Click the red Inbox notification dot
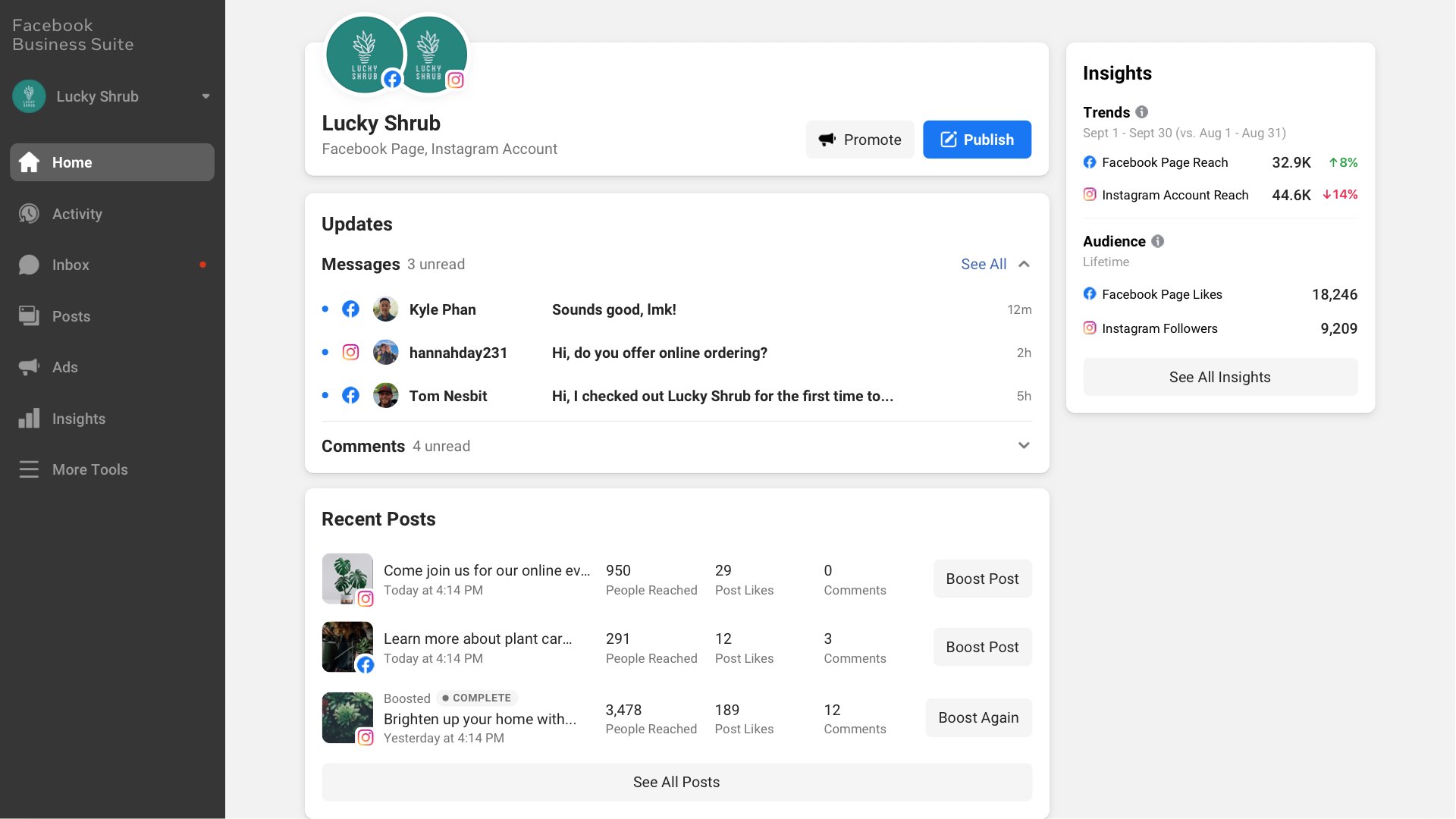 [x=202, y=265]
